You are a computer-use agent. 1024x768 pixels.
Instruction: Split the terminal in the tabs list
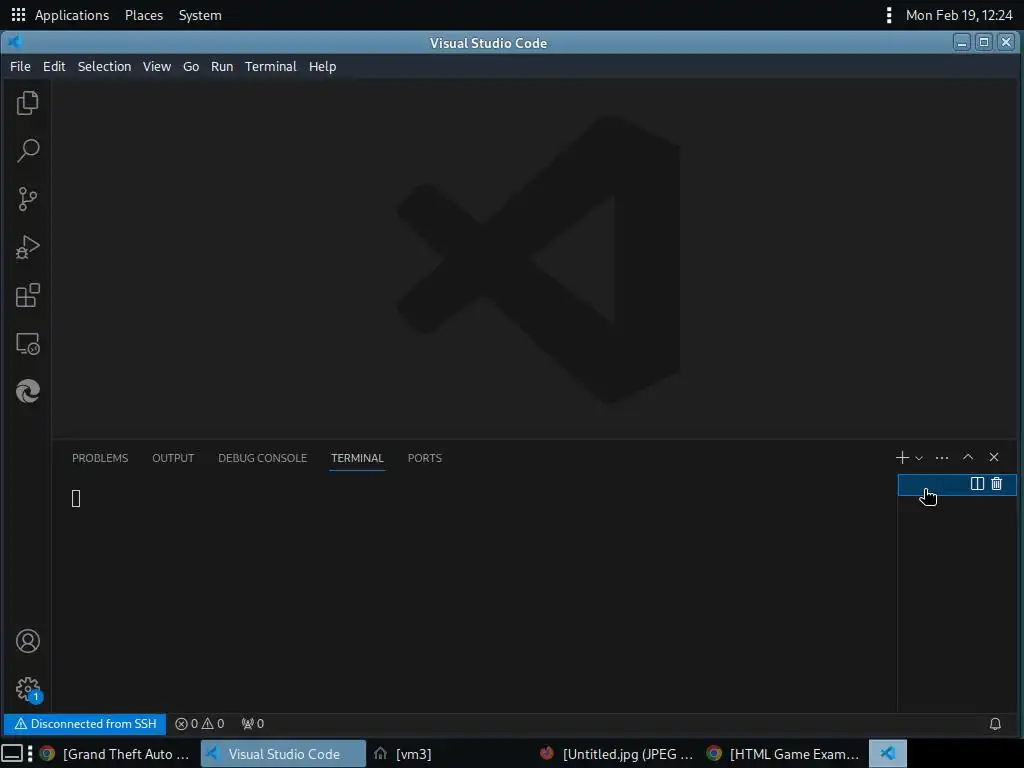(977, 484)
